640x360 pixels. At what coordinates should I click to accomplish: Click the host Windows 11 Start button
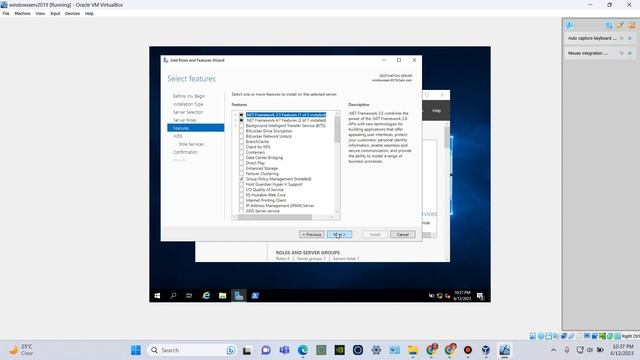pyautogui.click(x=136, y=350)
